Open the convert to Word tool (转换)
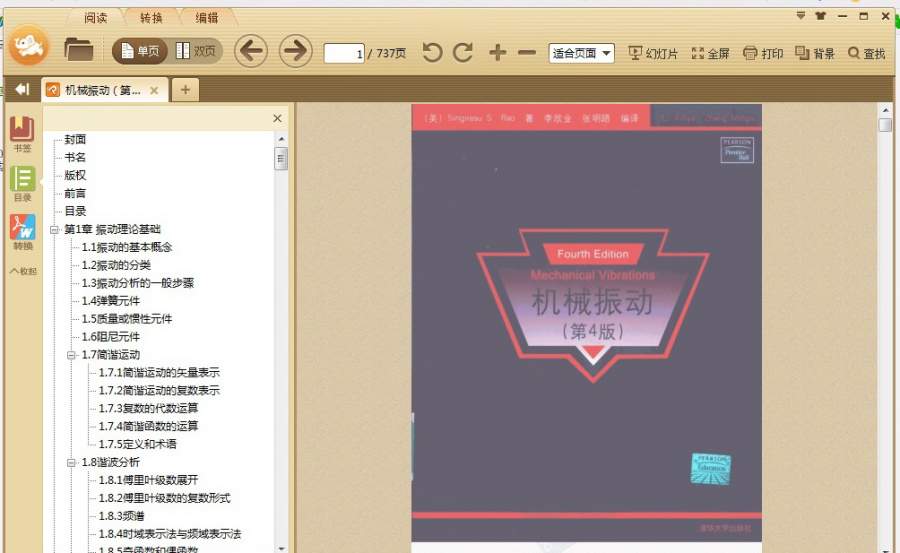 coord(22,232)
